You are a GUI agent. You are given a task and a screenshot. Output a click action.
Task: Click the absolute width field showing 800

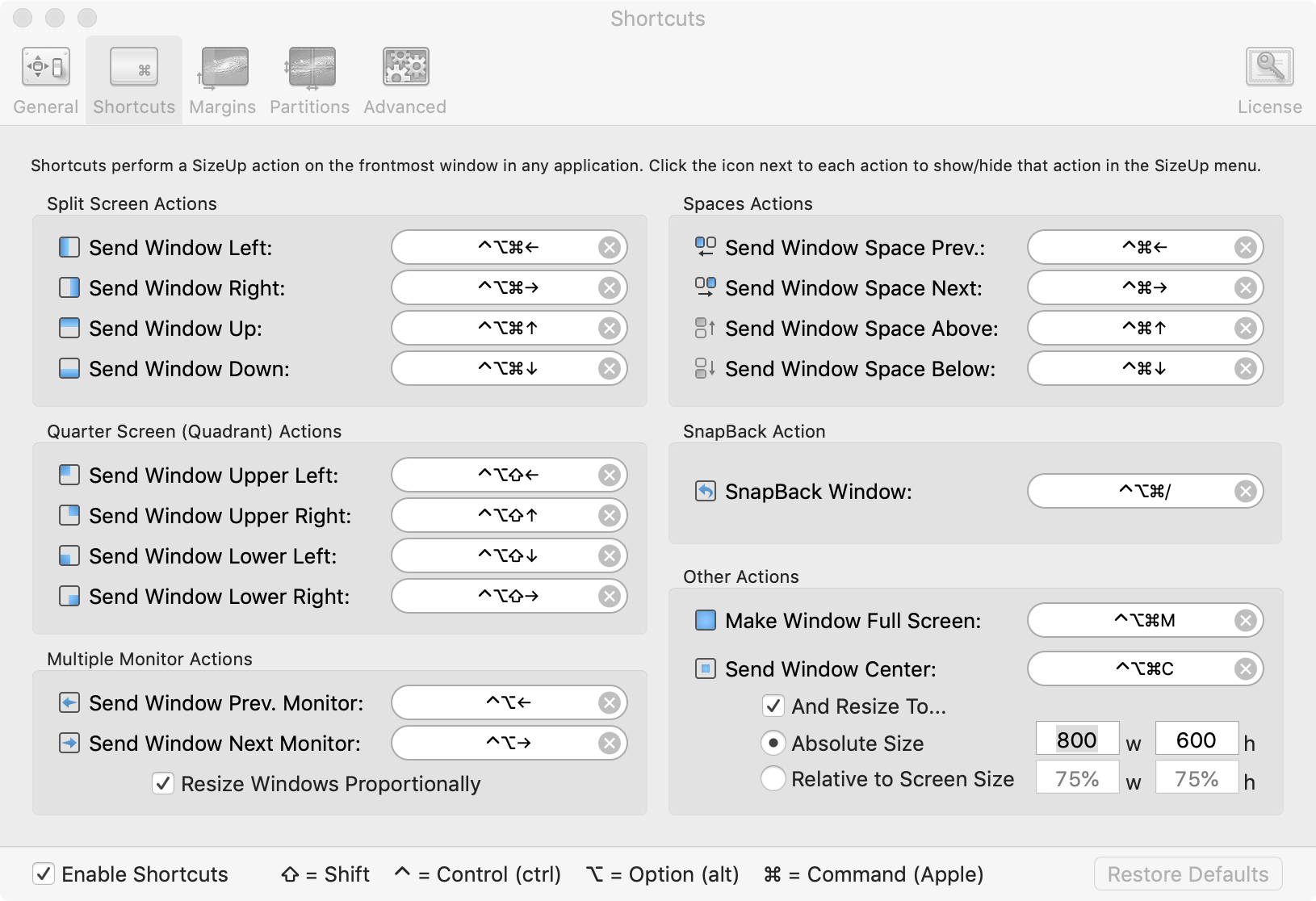pyautogui.click(x=1077, y=740)
